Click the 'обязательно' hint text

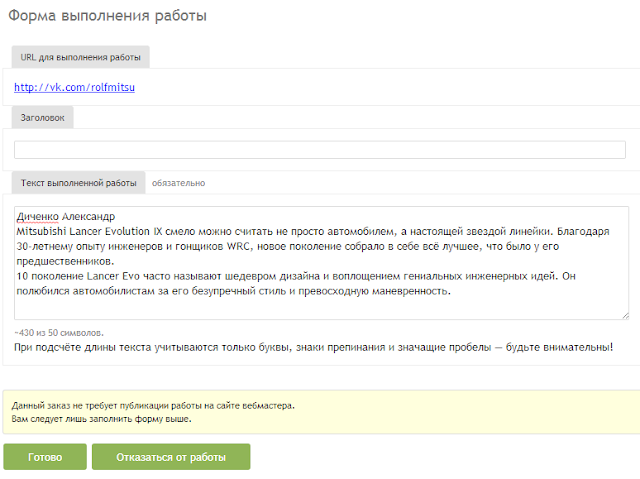[178, 183]
